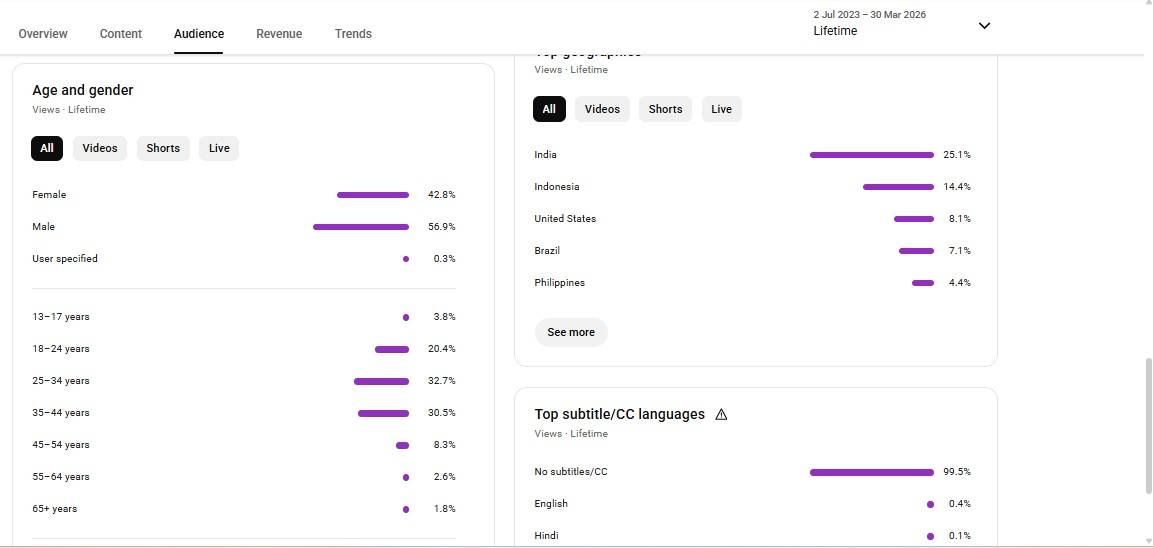Click the No subtitles/CC percentage bar
This screenshot has width=1153, height=548.
tap(871, 472)
